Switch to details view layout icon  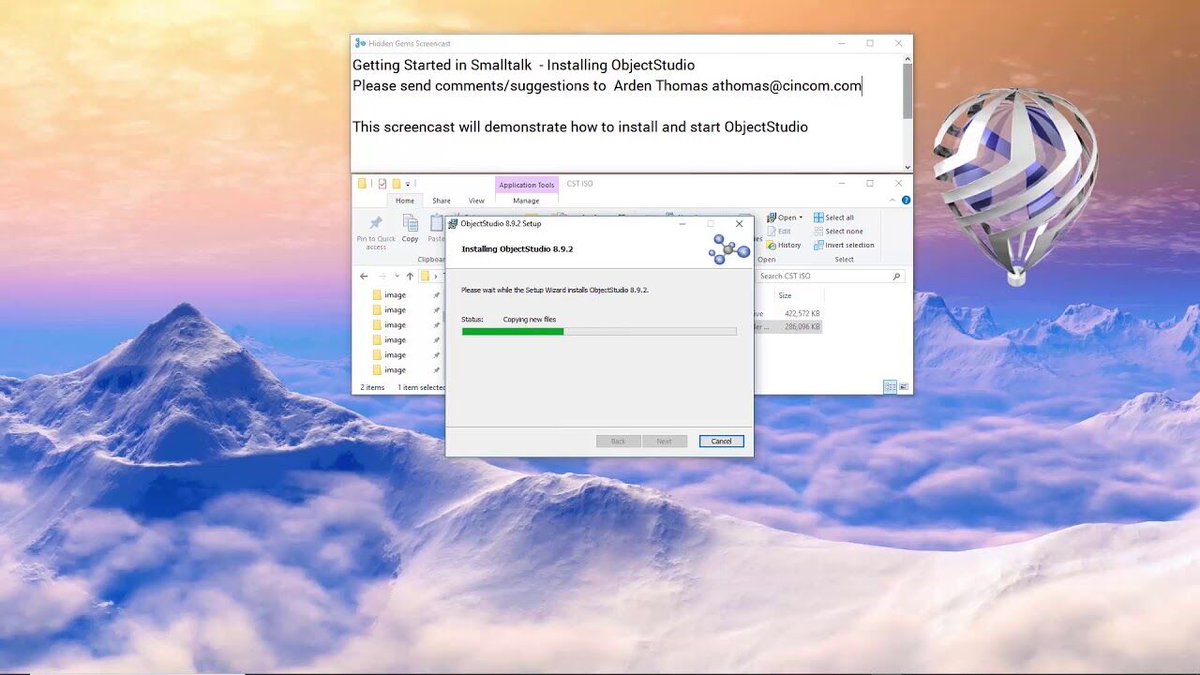click(x=890, y=387)
